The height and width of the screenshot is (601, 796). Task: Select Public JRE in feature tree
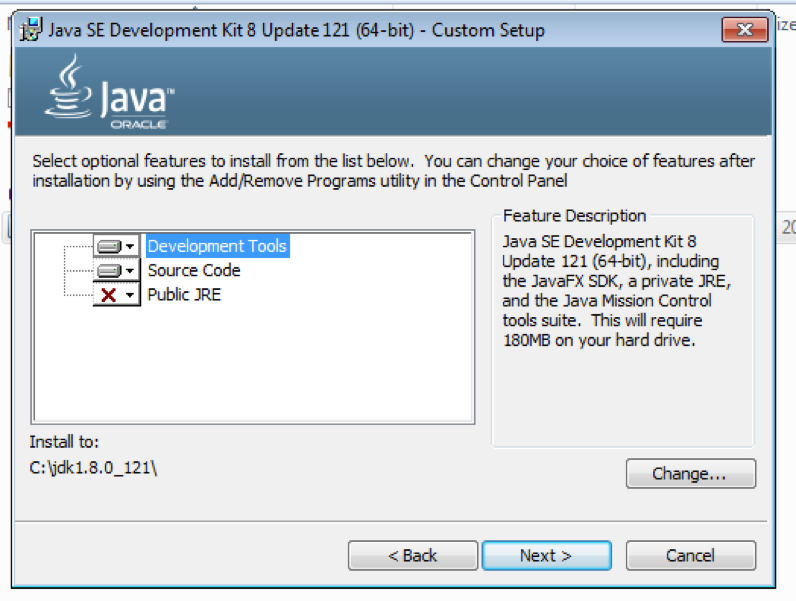click(x=184, y=295)
